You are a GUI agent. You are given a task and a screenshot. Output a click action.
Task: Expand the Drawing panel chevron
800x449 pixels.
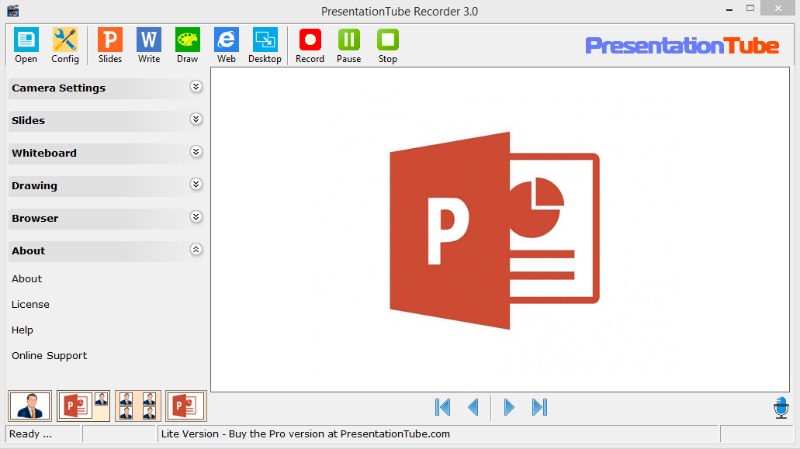pos(196,184)
